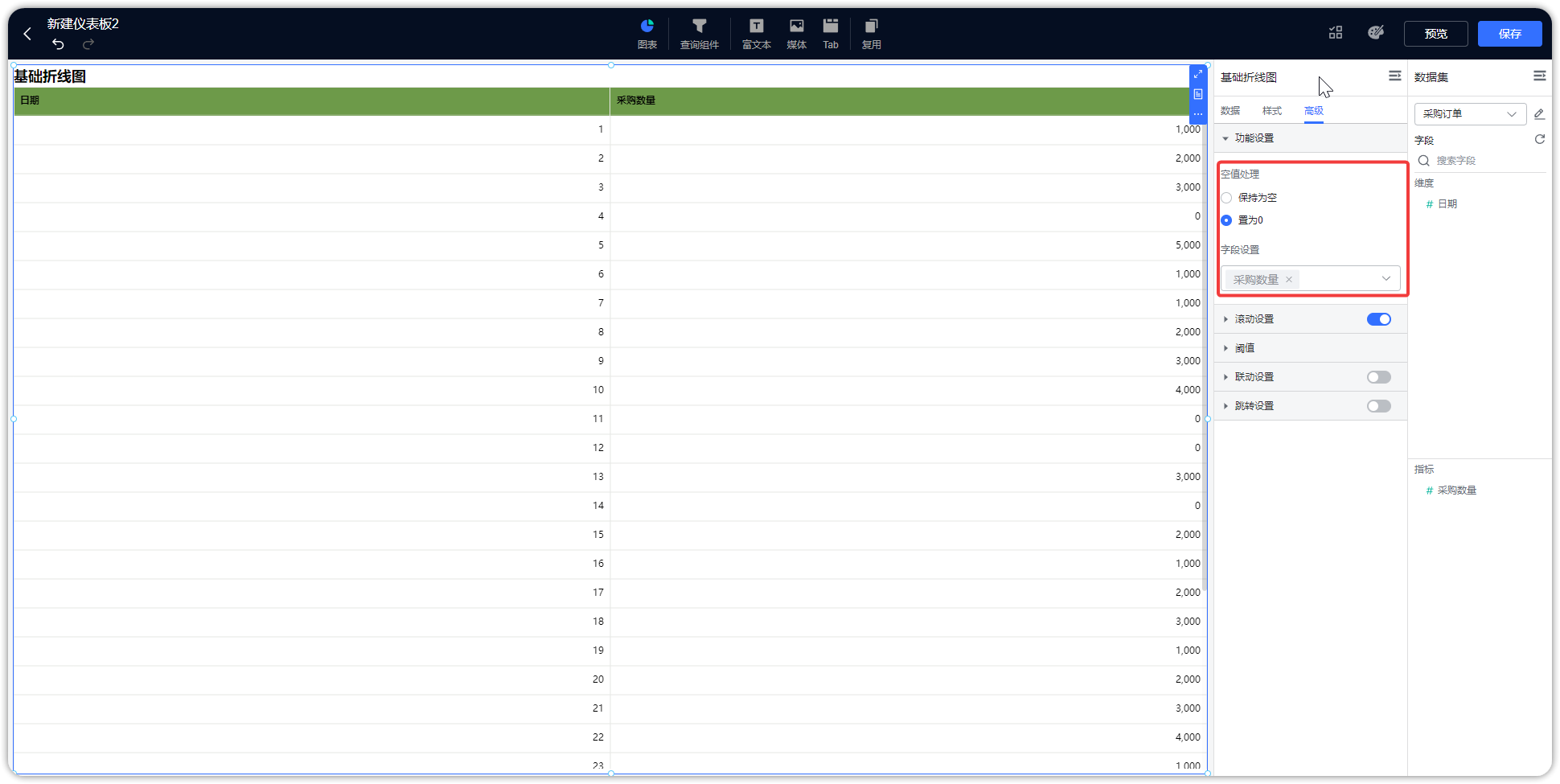This screenshot has width=1560, height=784.
Task: Insert a Tab component
Action: click(831, 34)
